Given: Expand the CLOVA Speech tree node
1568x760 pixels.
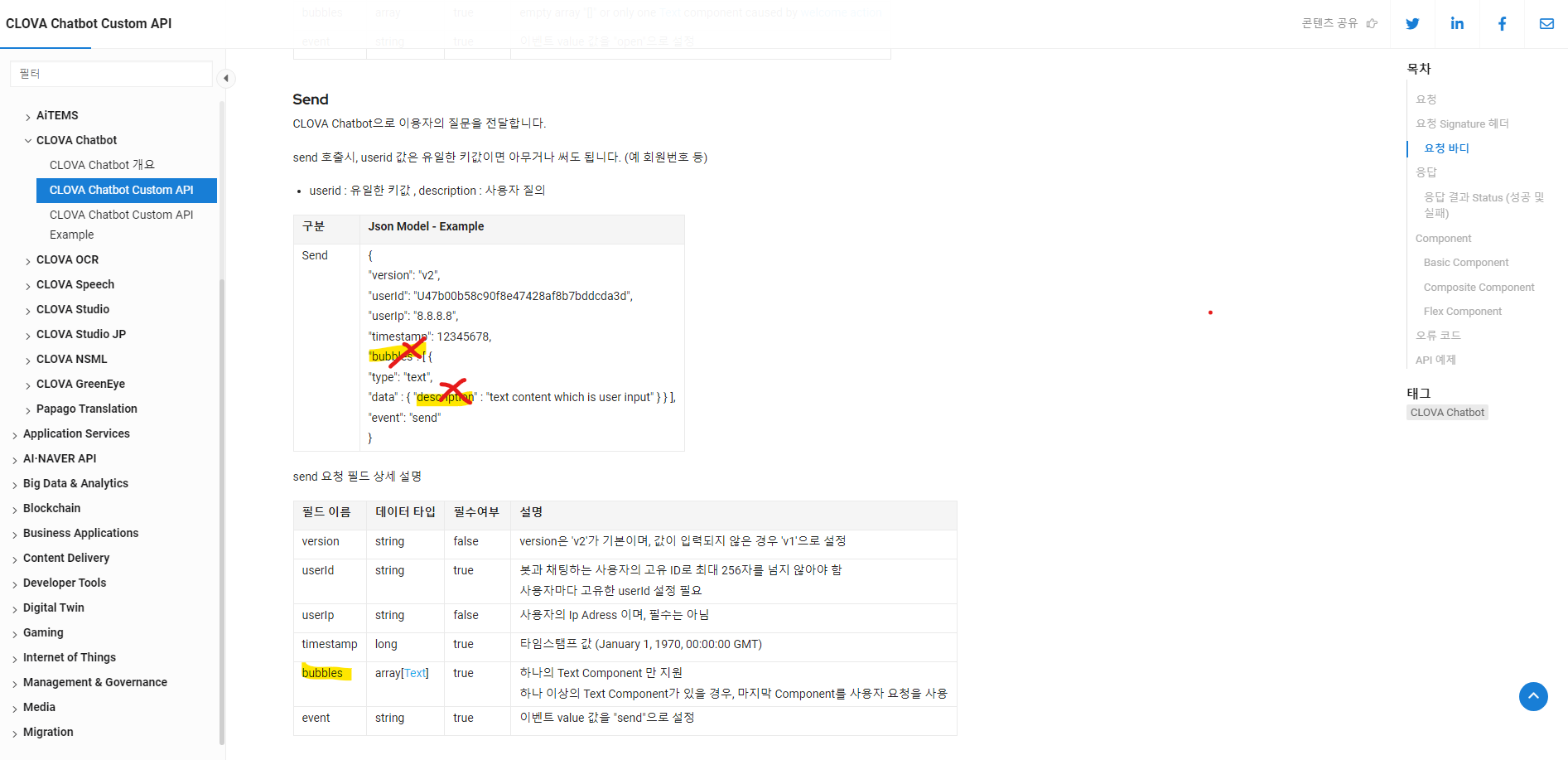Looking at the screenshot, I should [28, 285].
